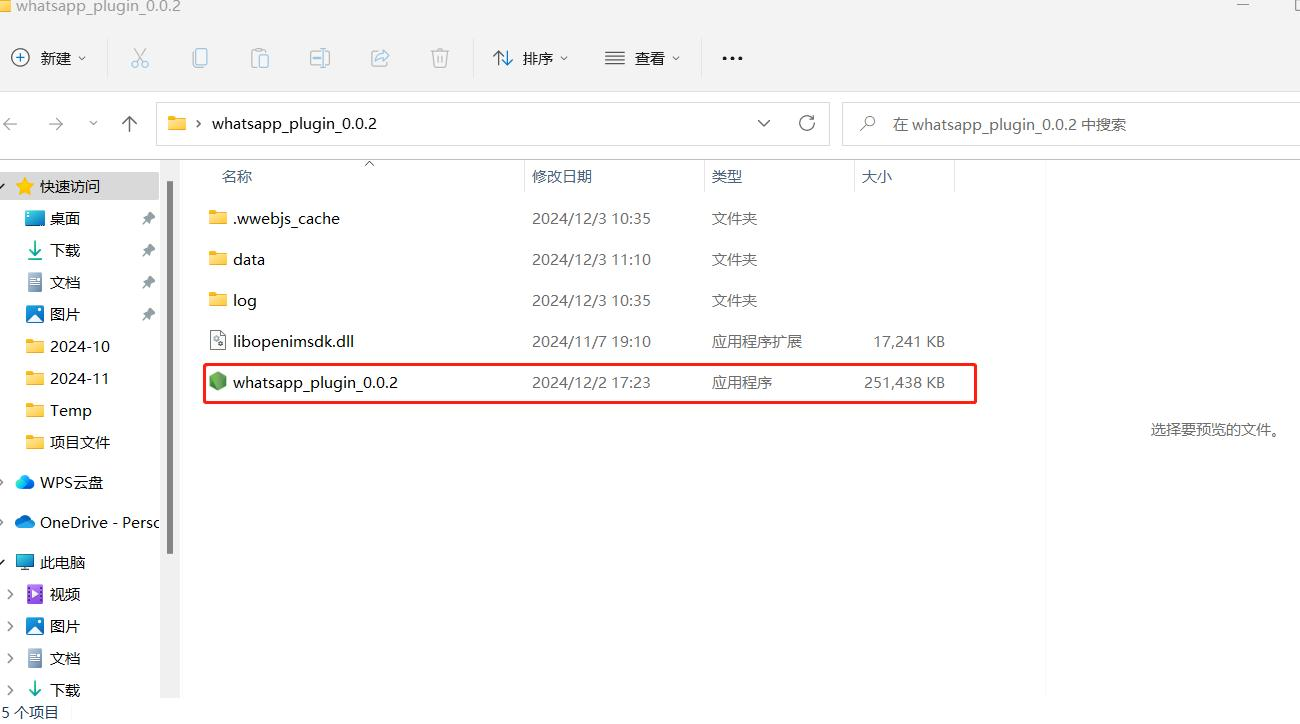Click the green whatsapp_plugin_0.0.2 app icon
The image size is (1300, 724).
pos(218,382)
